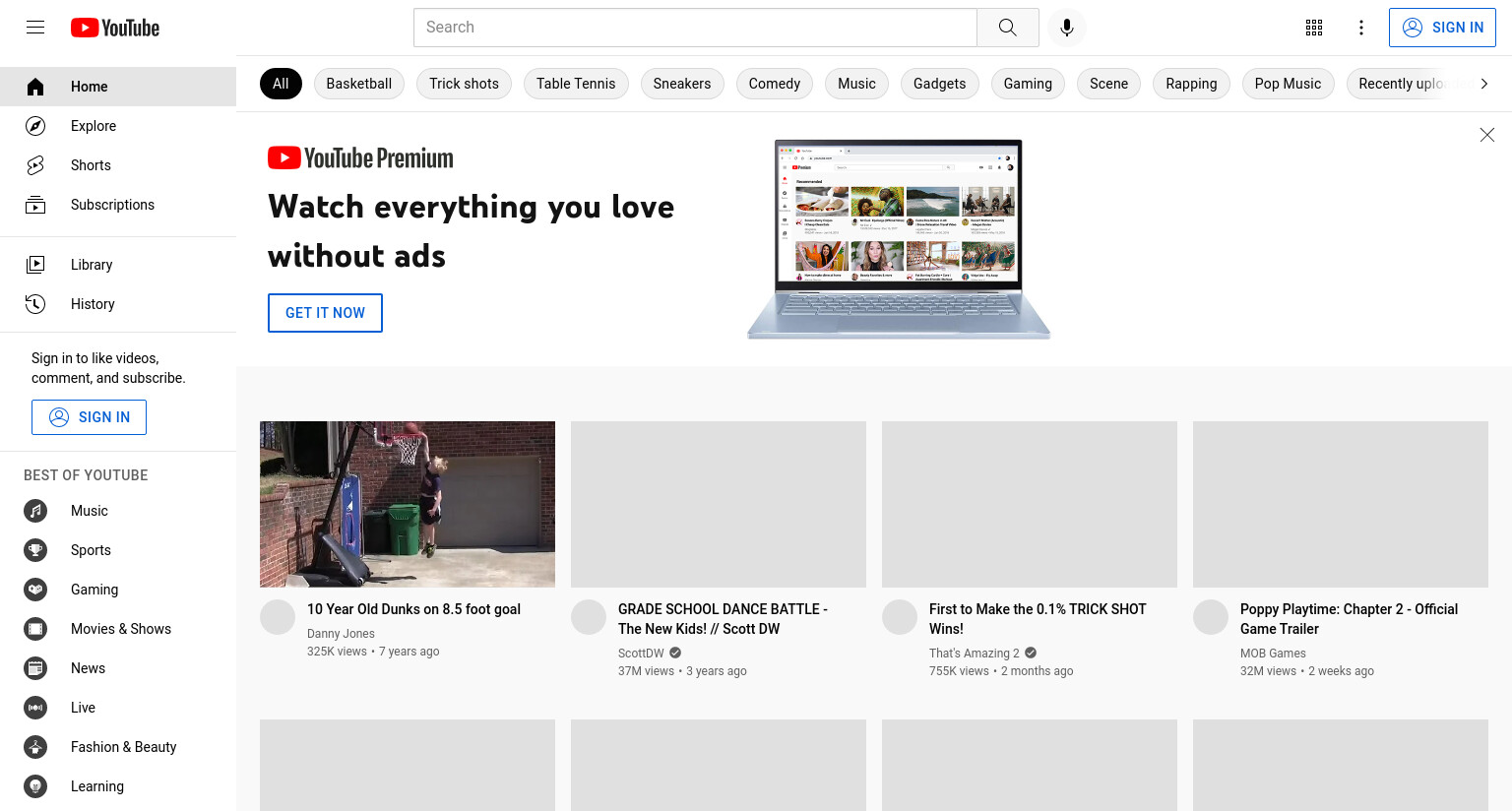1512x811 pixels.
Task: Open the hamburger guide menu
Action: (35, 28)
